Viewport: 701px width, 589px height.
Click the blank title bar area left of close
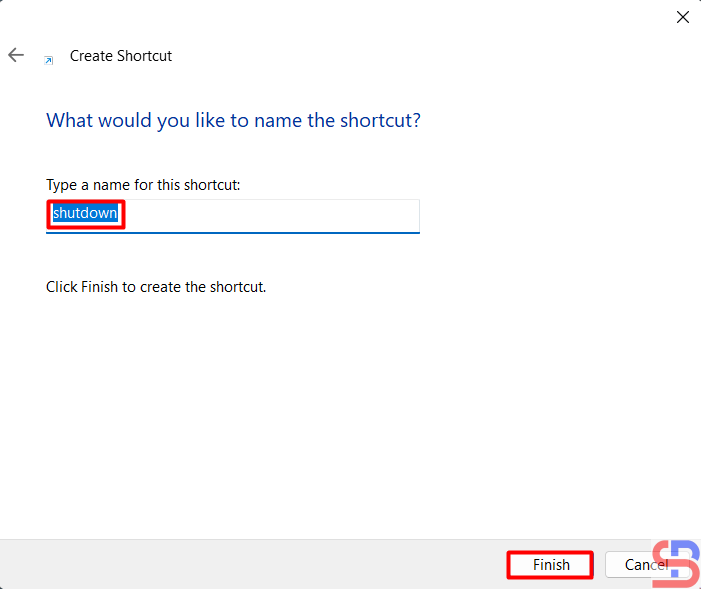pyautogui.click(x=350, y=17)
